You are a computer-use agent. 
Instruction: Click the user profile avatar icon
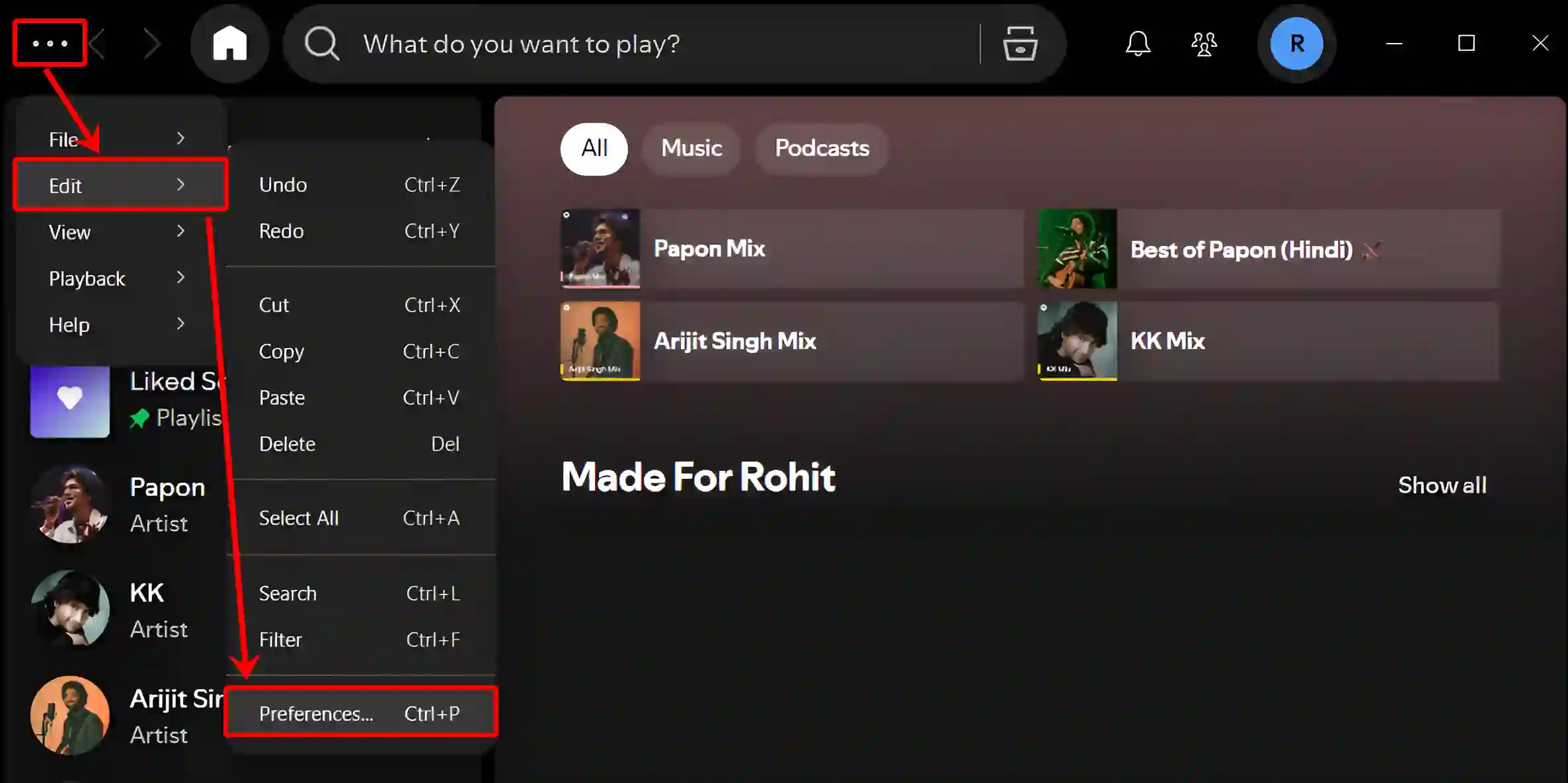[1295, 43]
